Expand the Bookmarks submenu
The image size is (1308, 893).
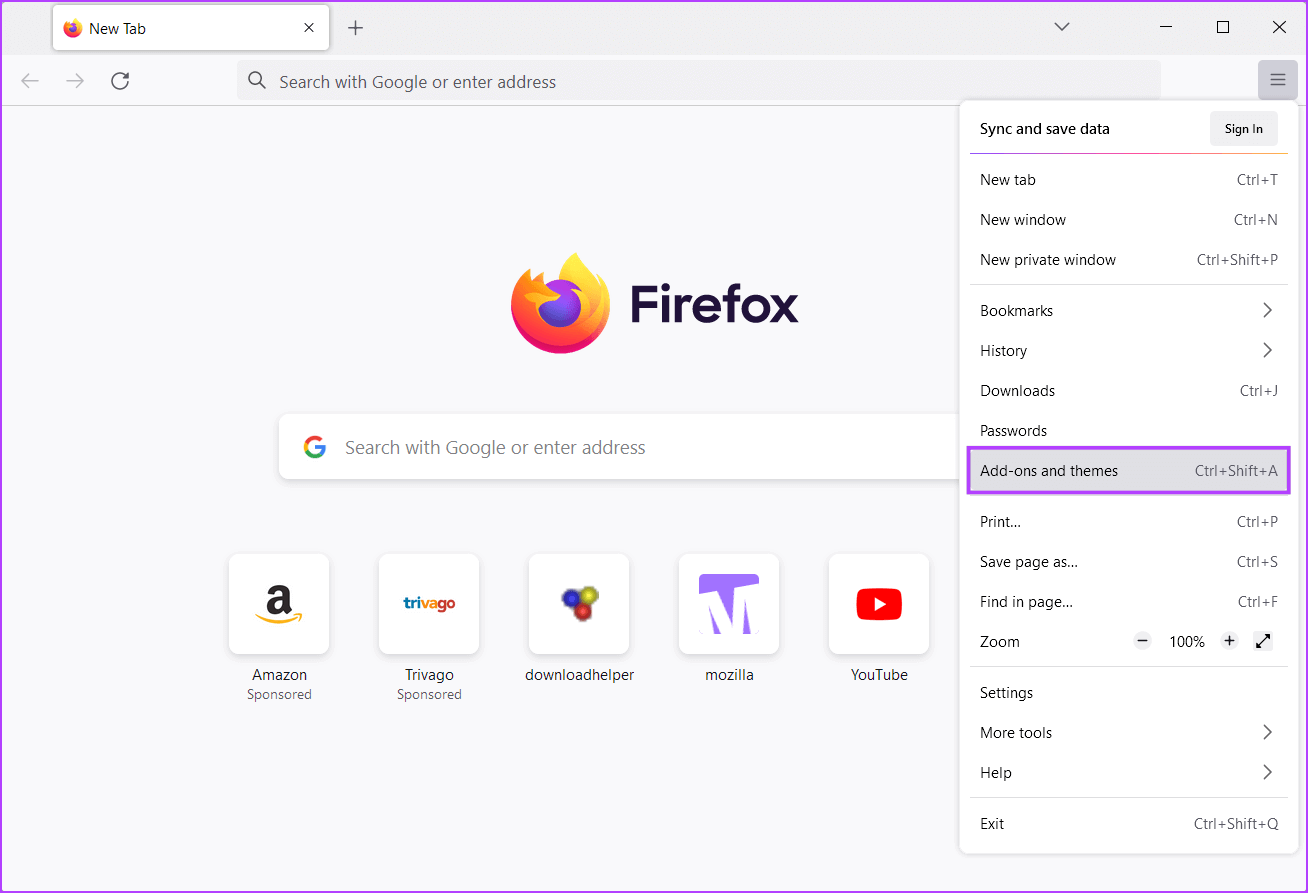1129,311
